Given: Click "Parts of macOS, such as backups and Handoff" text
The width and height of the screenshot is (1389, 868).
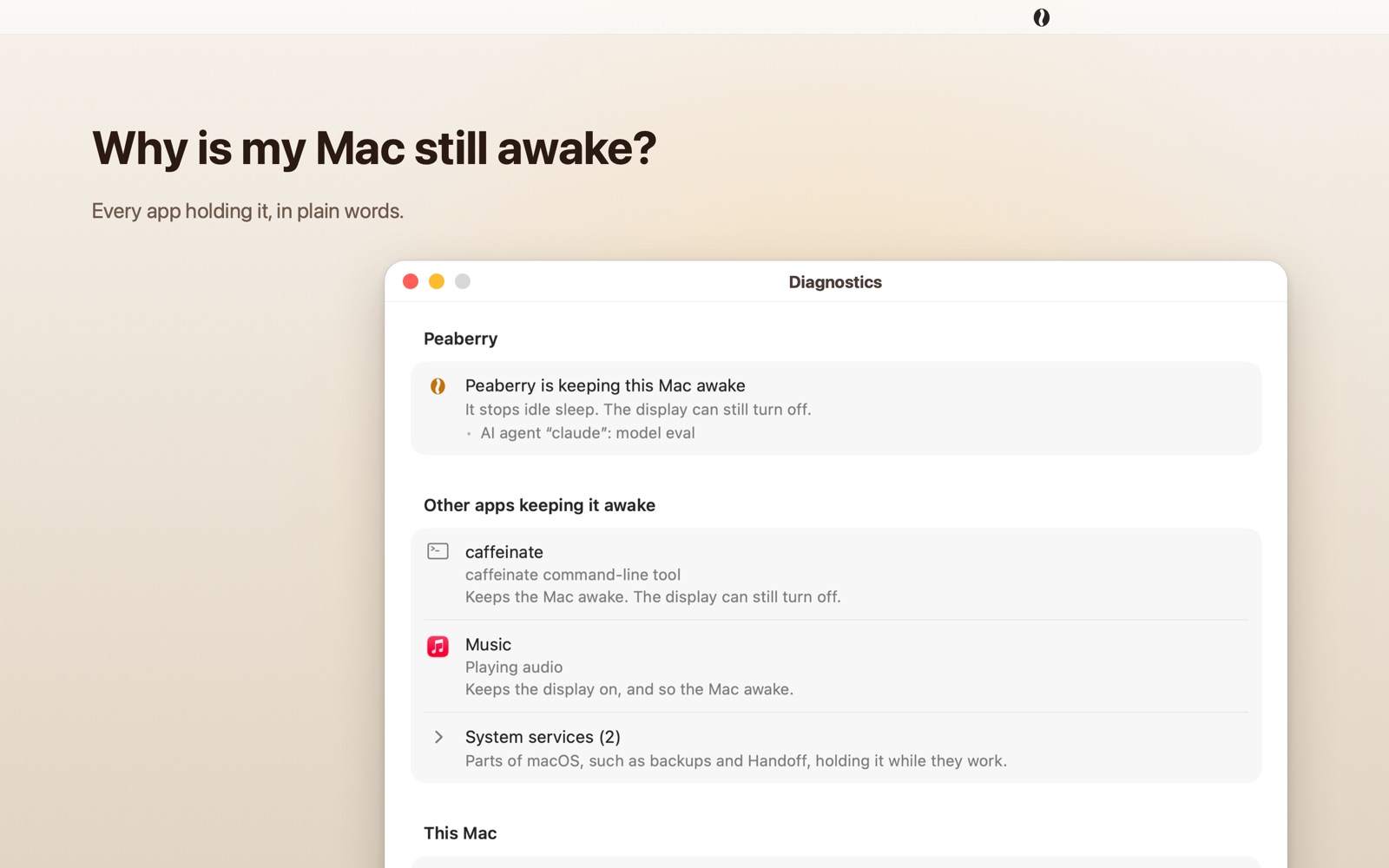Looking at the screenshot, I should (736, 761).
